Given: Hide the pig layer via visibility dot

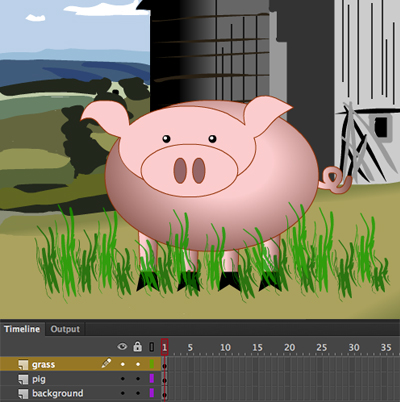Looking at the screenshot, I should coord(123,379).
